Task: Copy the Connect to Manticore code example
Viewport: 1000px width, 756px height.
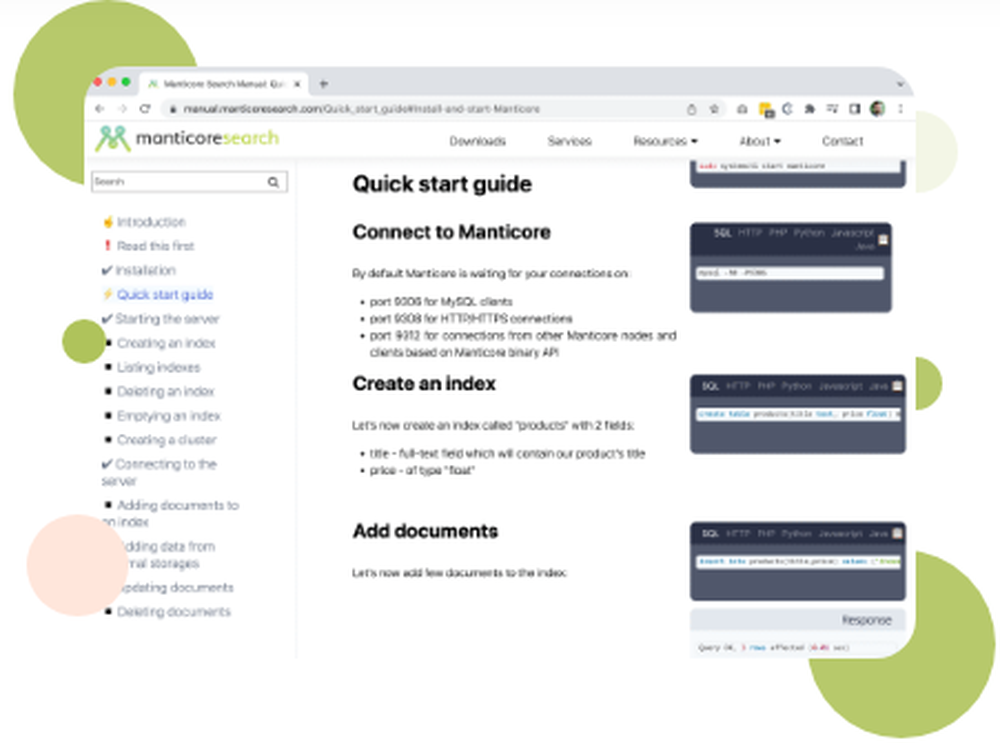Action: click(x=883, y=240)
